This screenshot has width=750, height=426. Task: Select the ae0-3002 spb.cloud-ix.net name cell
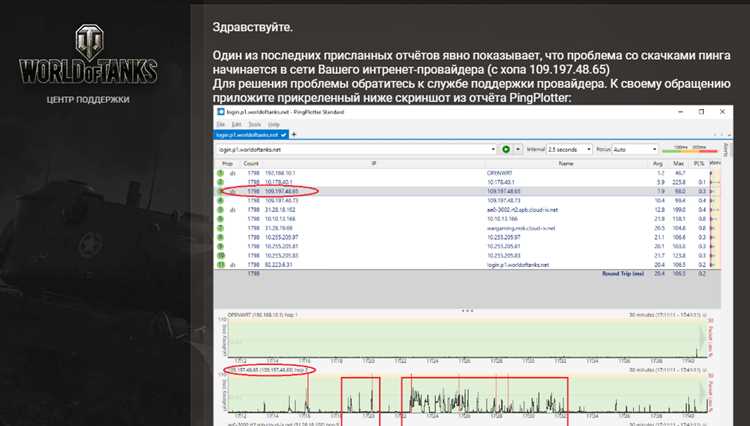click(x=522, y=210)
